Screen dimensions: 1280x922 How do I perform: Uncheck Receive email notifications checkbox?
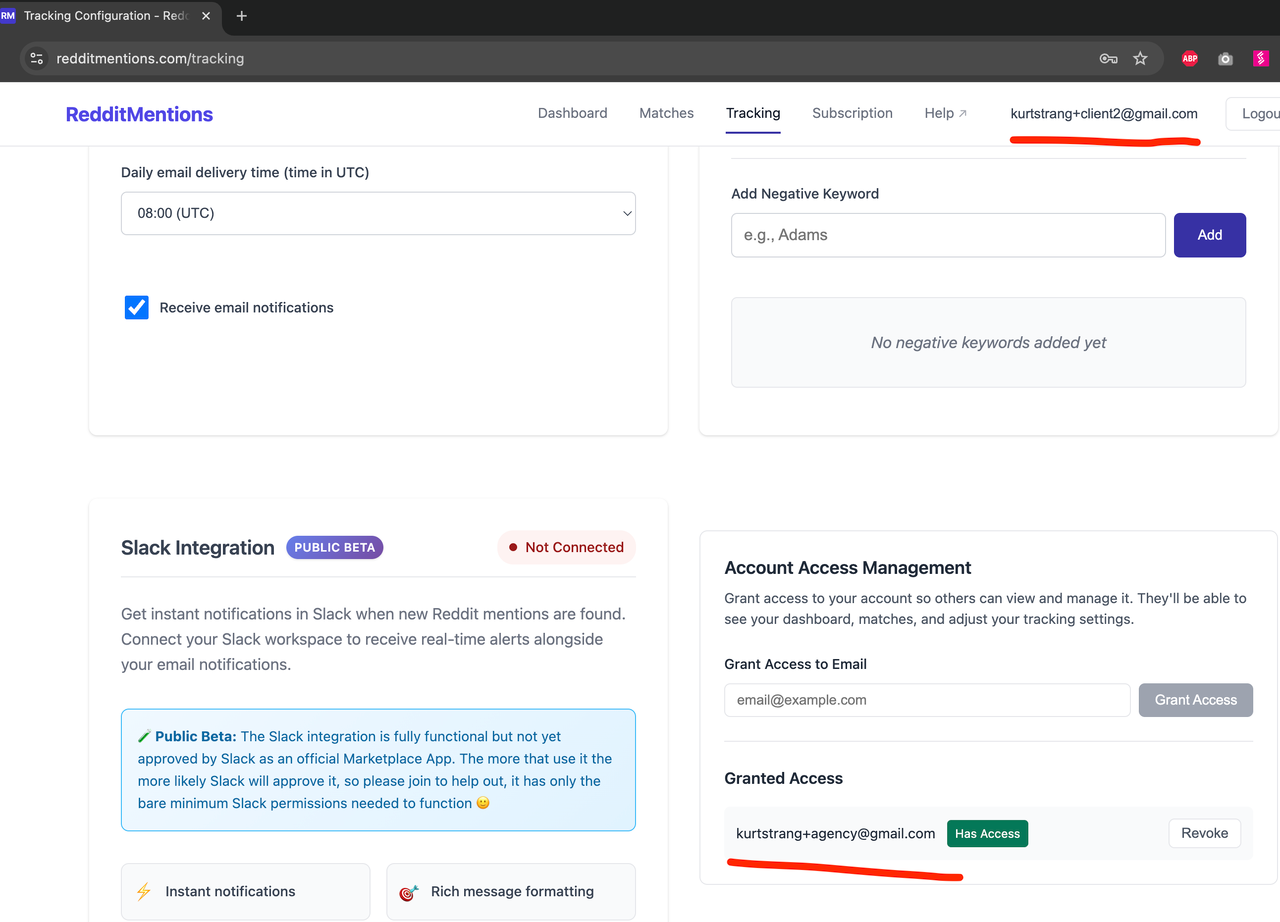[x=137, y=307]
